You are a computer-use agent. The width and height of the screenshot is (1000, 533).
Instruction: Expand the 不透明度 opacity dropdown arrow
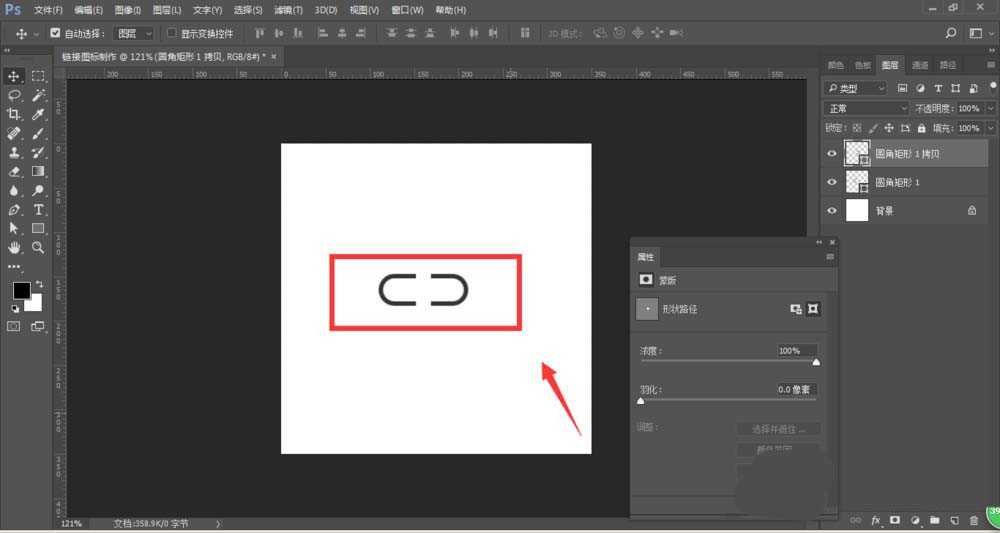click(991, 108)
